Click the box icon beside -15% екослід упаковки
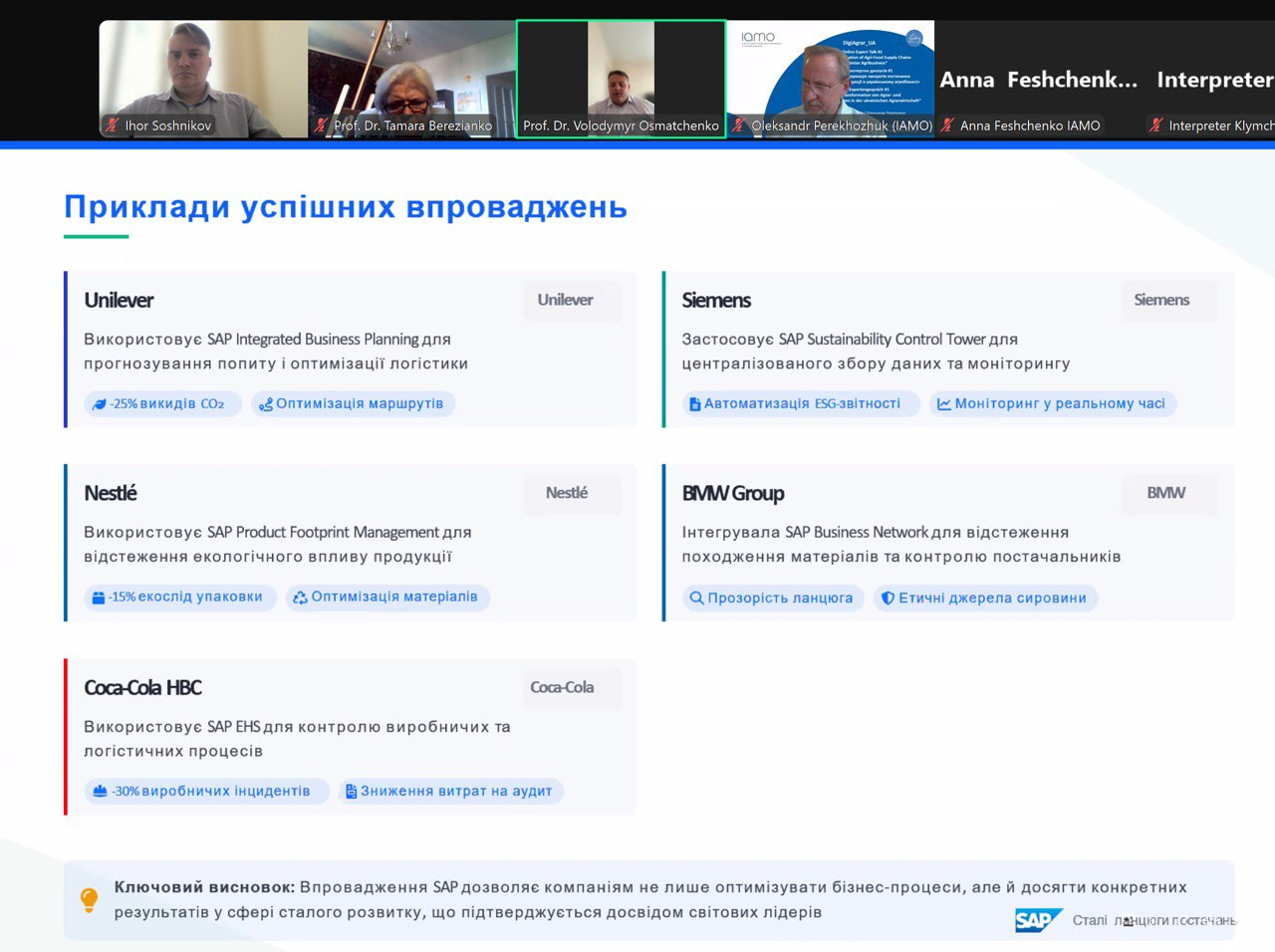1275x952 pixels. pyautogui.click(x=99, y=597)
